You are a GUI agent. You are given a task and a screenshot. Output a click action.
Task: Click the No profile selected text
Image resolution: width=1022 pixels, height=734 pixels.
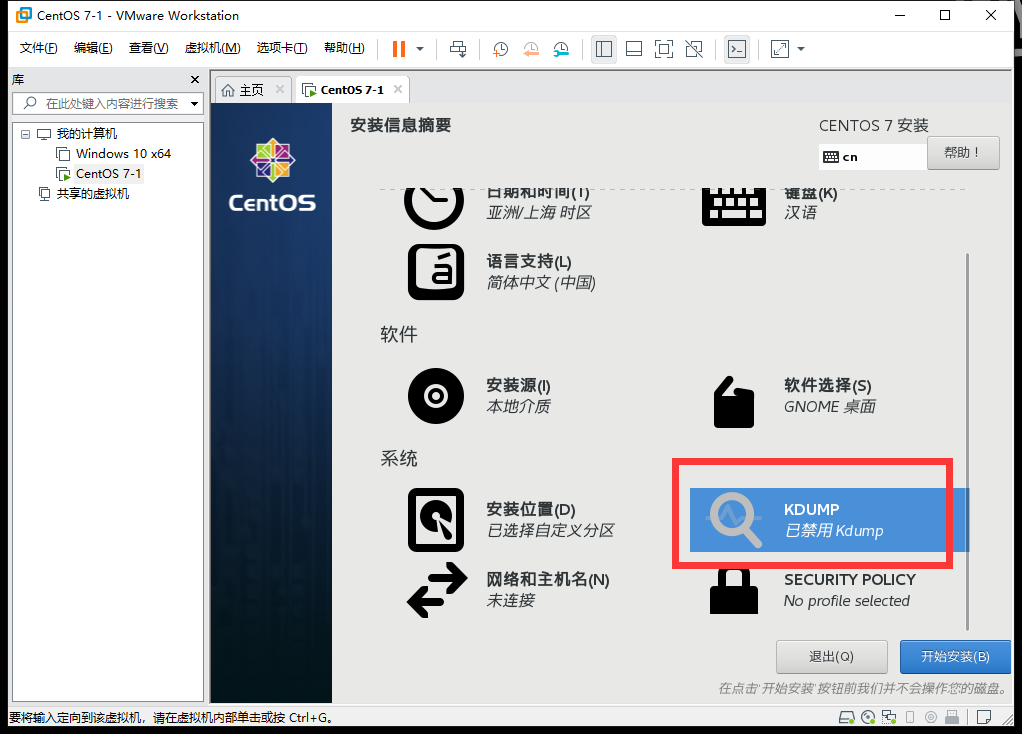click(x=847, y=600)
